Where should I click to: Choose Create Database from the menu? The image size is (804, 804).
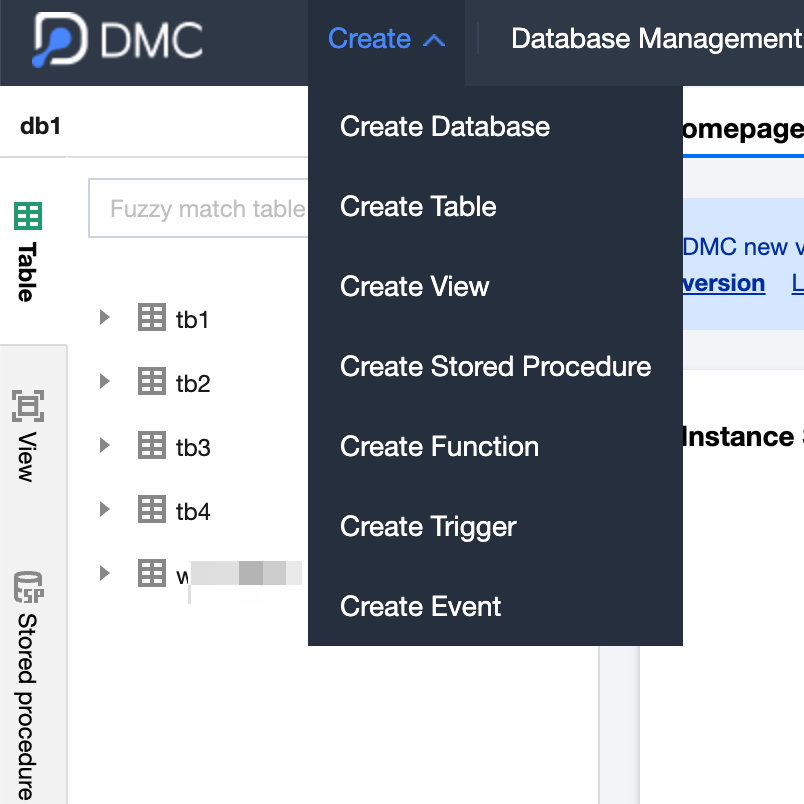pos(445,127)
